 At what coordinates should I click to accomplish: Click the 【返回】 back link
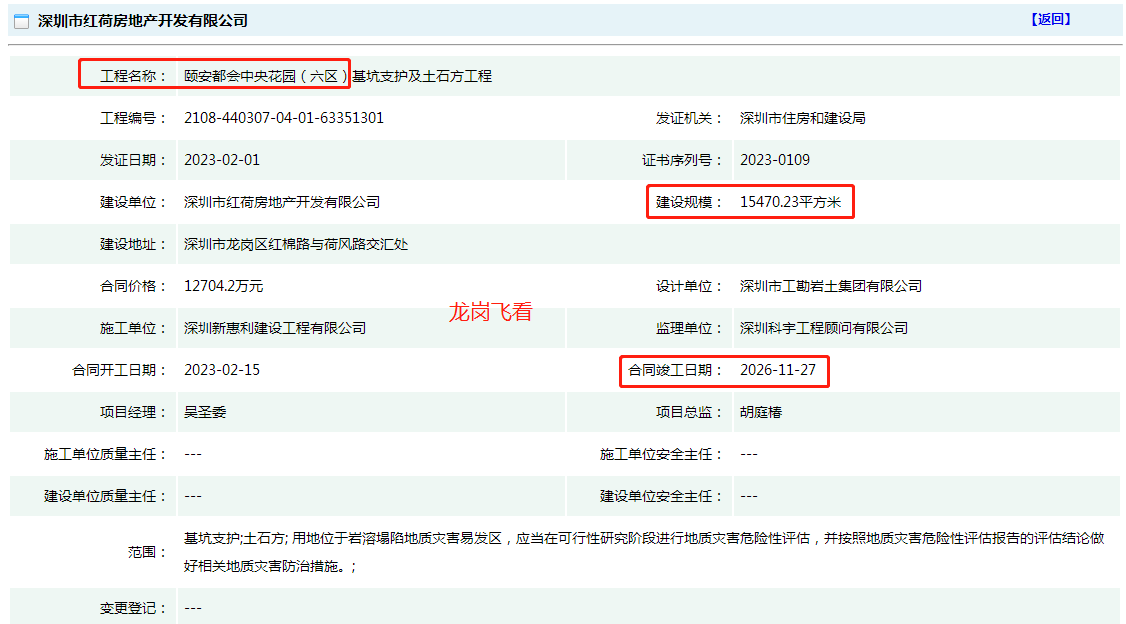click(x=1050, y=19)
